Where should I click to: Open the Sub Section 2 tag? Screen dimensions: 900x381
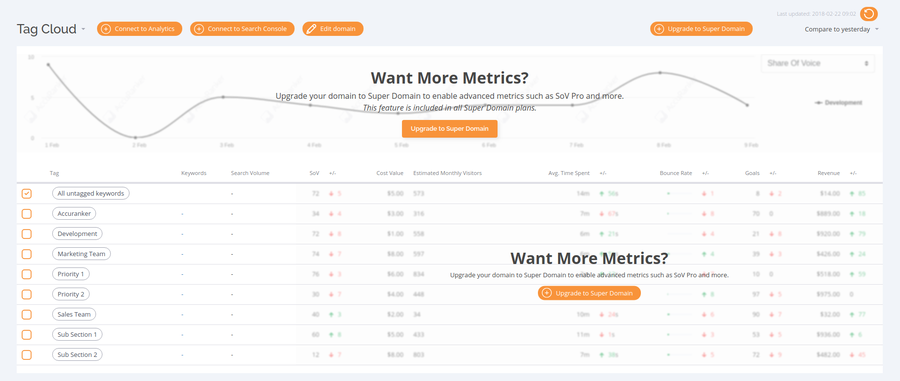tap(77, 355)
